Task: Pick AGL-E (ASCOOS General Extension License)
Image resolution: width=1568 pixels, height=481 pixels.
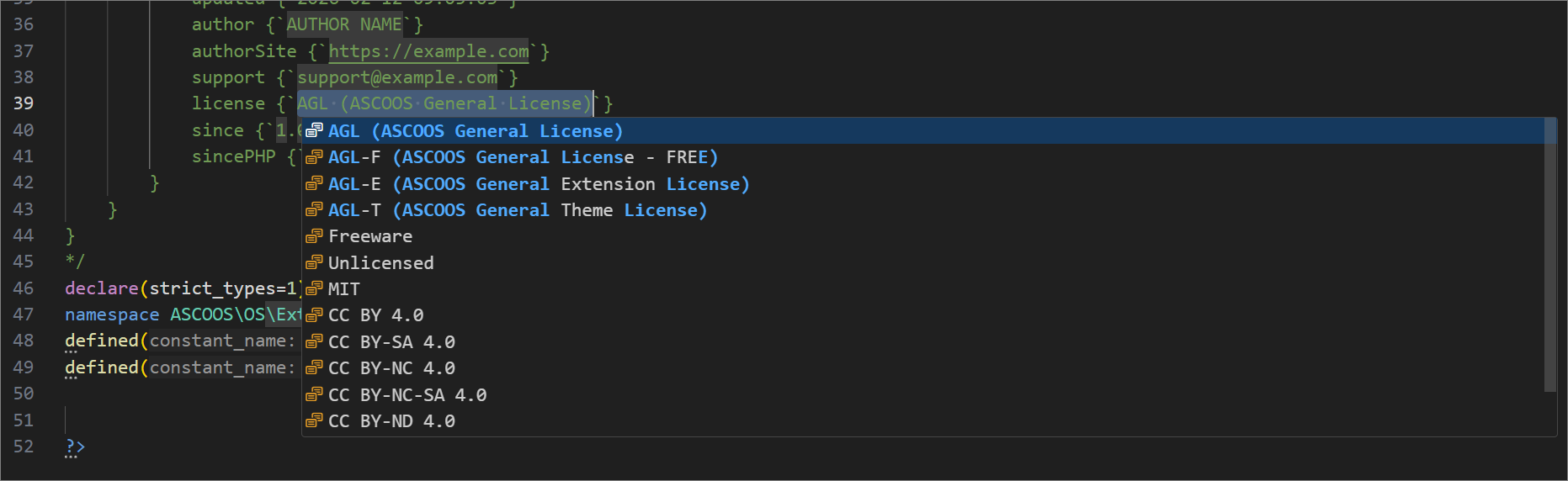Action: coord(923,183)
